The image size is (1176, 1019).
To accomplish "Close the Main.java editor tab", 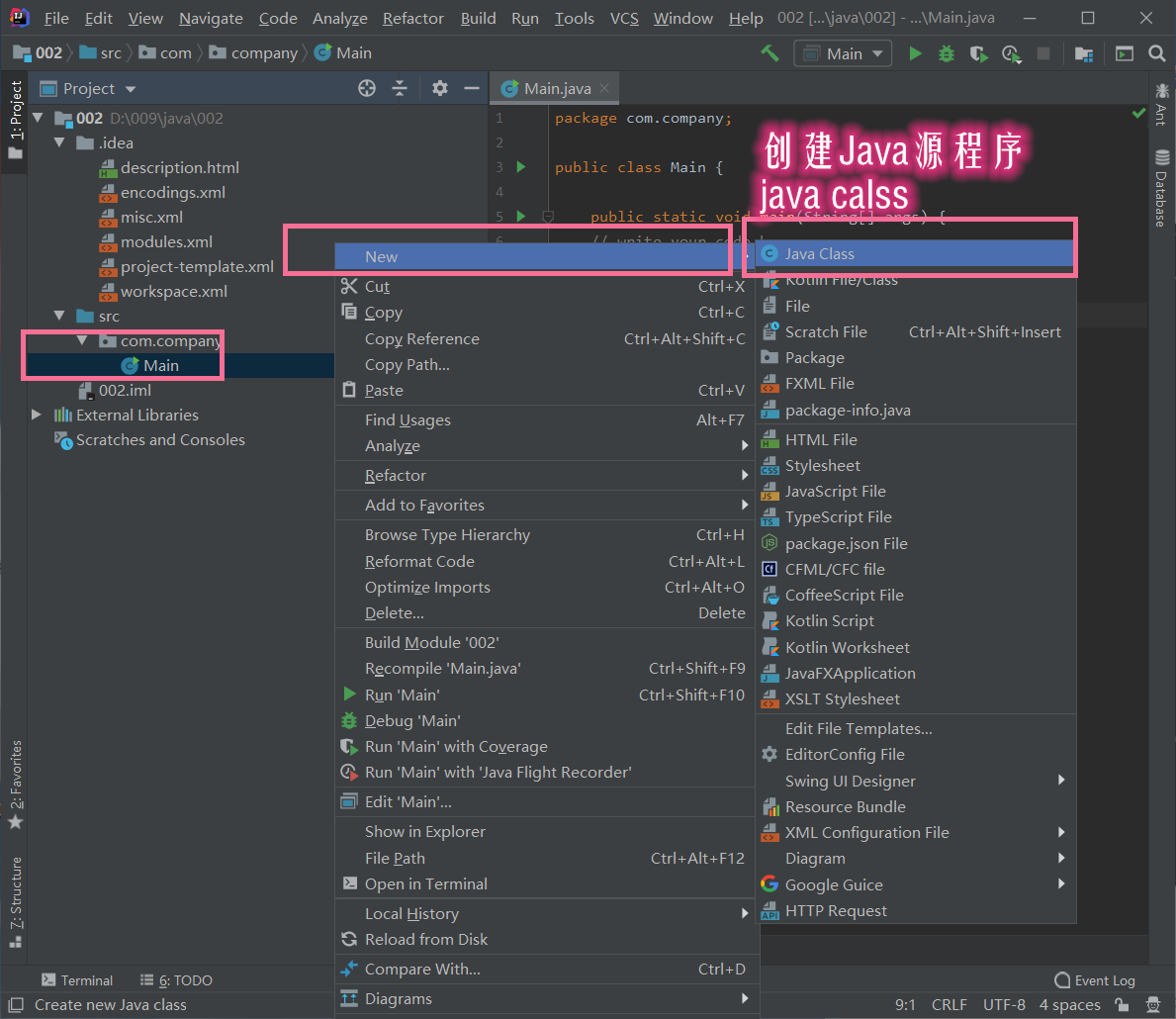I will click(x=604, y=88).
